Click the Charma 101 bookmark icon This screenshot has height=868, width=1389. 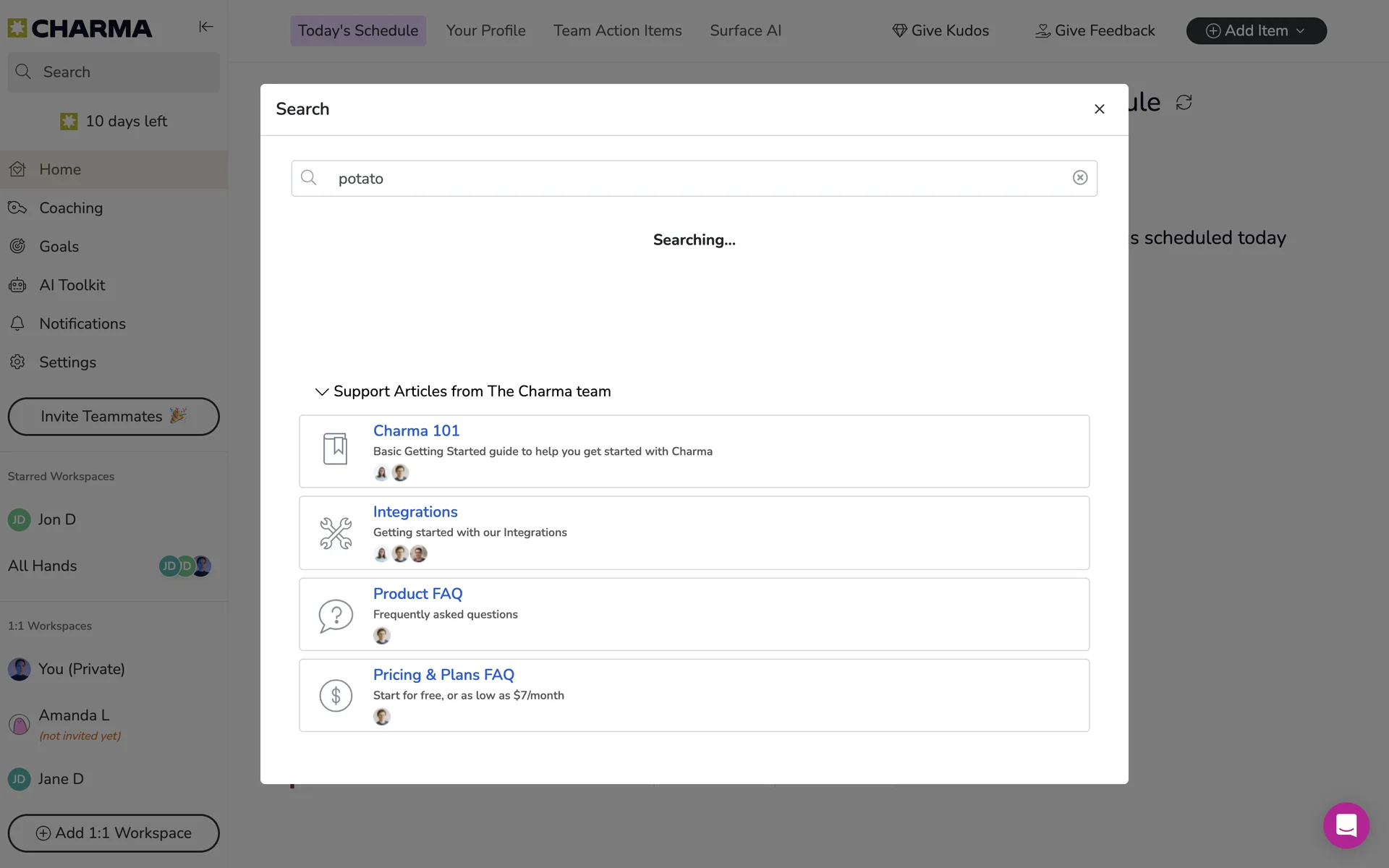coord(335,449)
